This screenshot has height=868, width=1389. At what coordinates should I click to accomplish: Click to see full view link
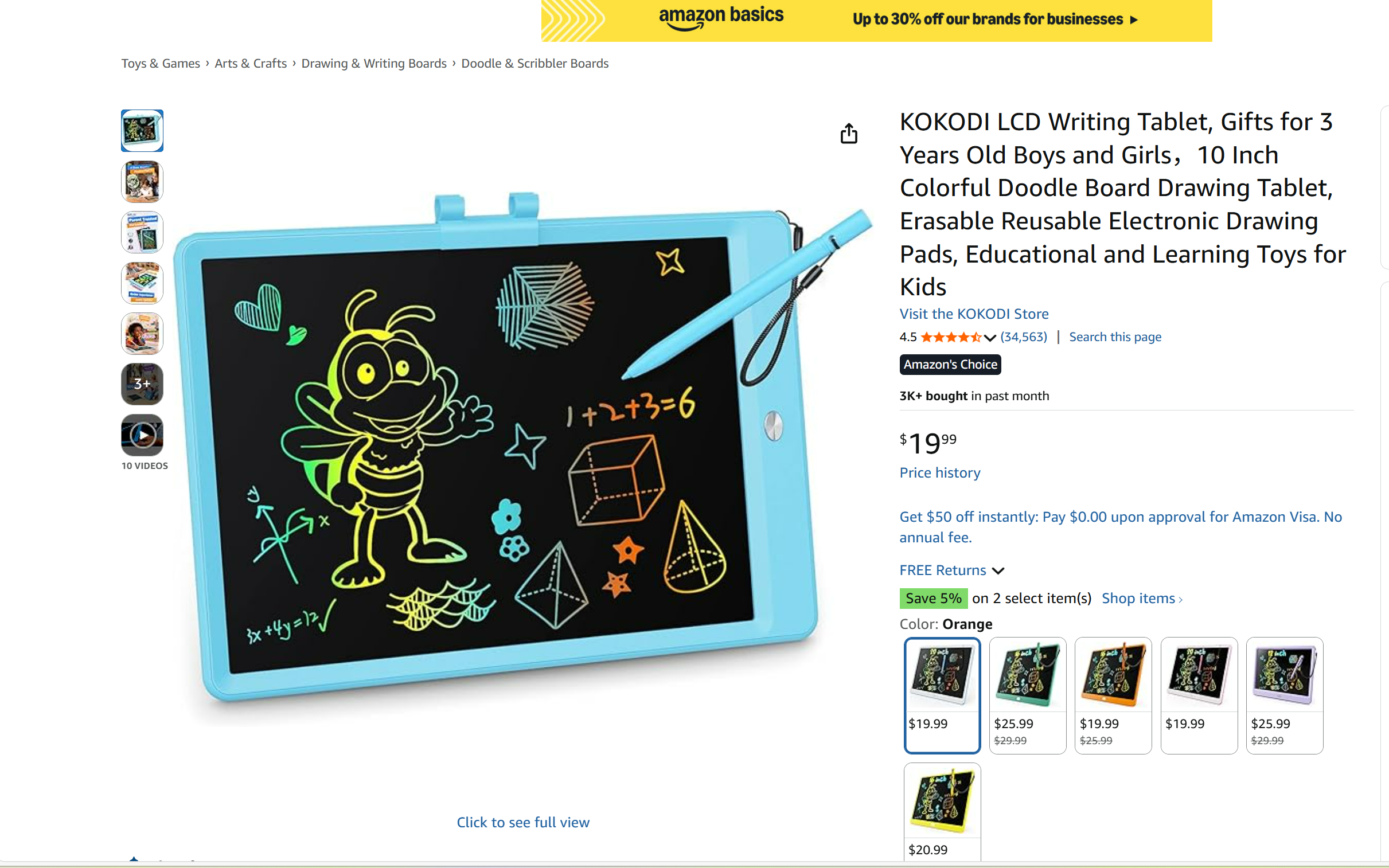(x=523, y=822)
